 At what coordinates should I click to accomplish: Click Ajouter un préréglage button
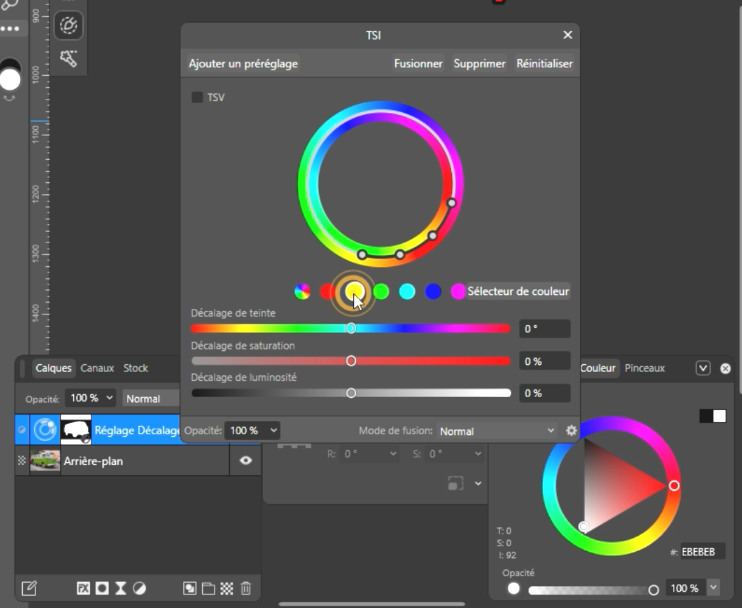(243, 63)
